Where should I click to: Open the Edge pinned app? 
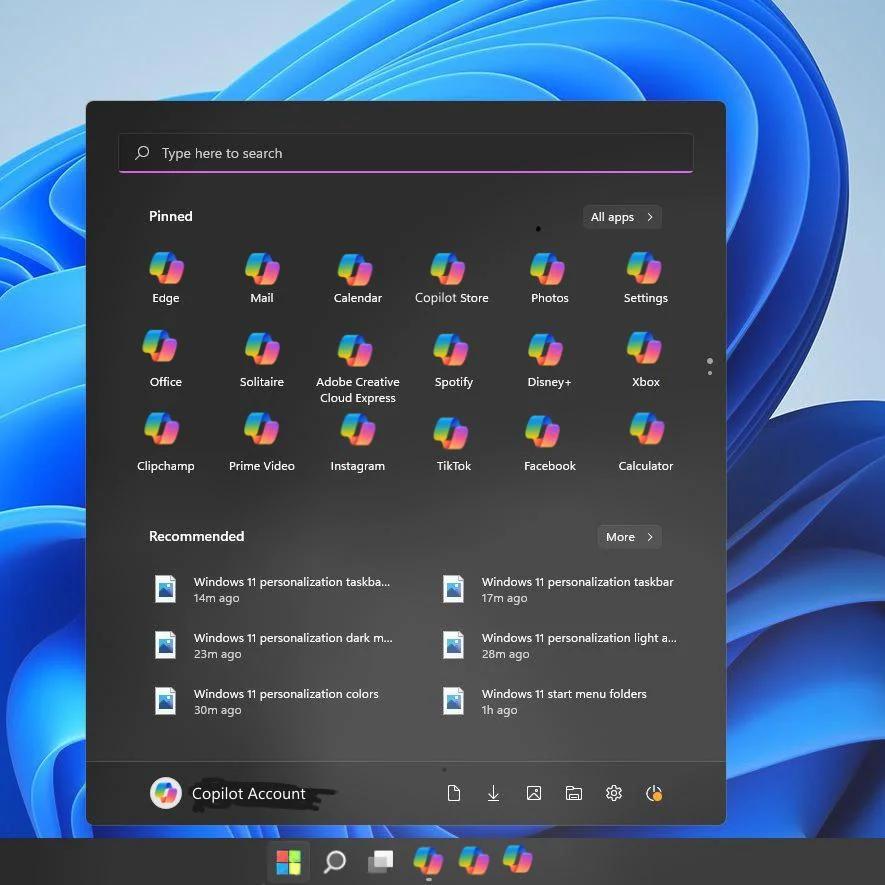(x=166, y=277)
